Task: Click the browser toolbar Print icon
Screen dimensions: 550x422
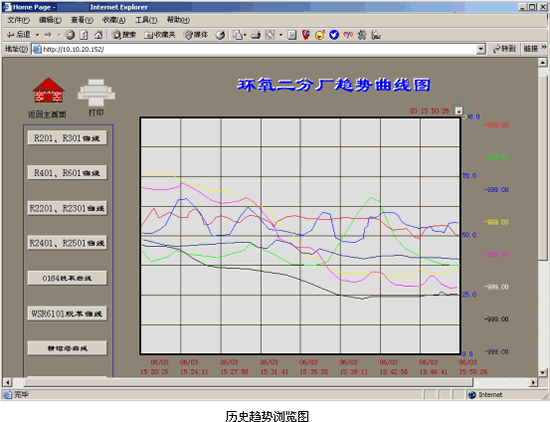Action: pos(256,35)
